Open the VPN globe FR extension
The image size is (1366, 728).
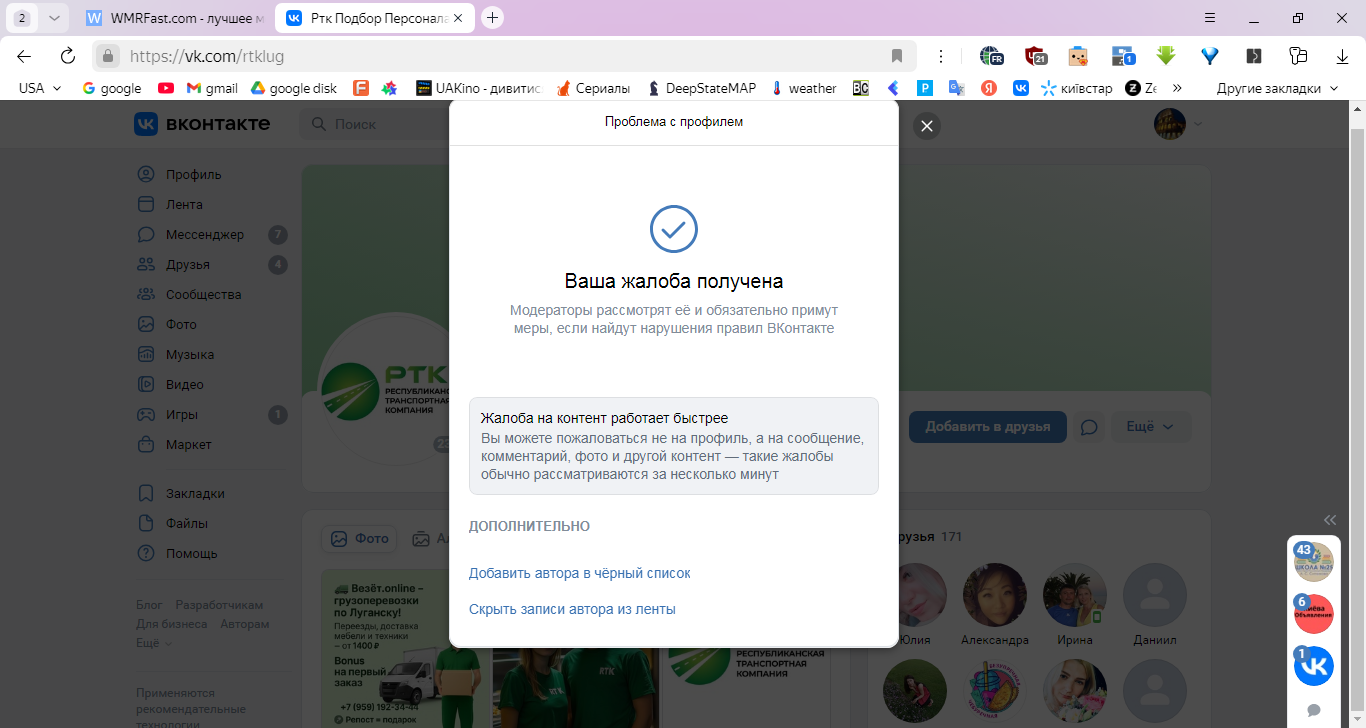[x=991, y=56]
